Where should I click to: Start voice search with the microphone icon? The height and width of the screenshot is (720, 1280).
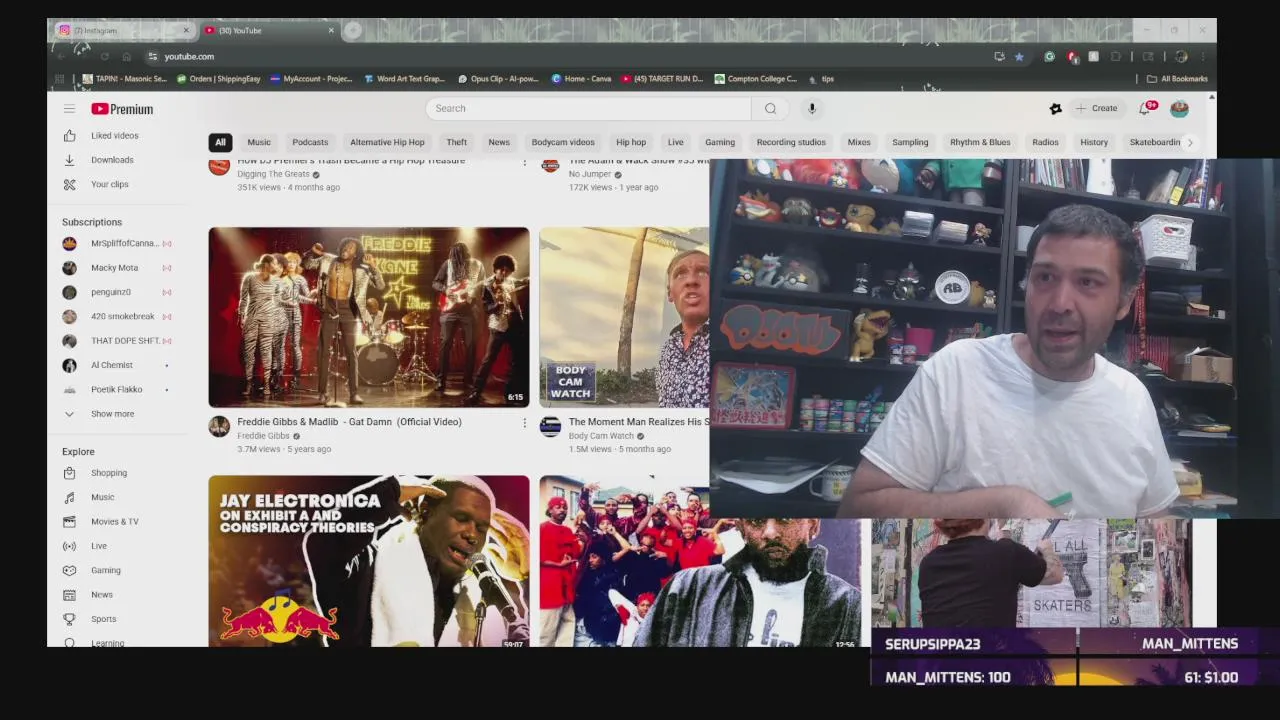click(812, 108)
